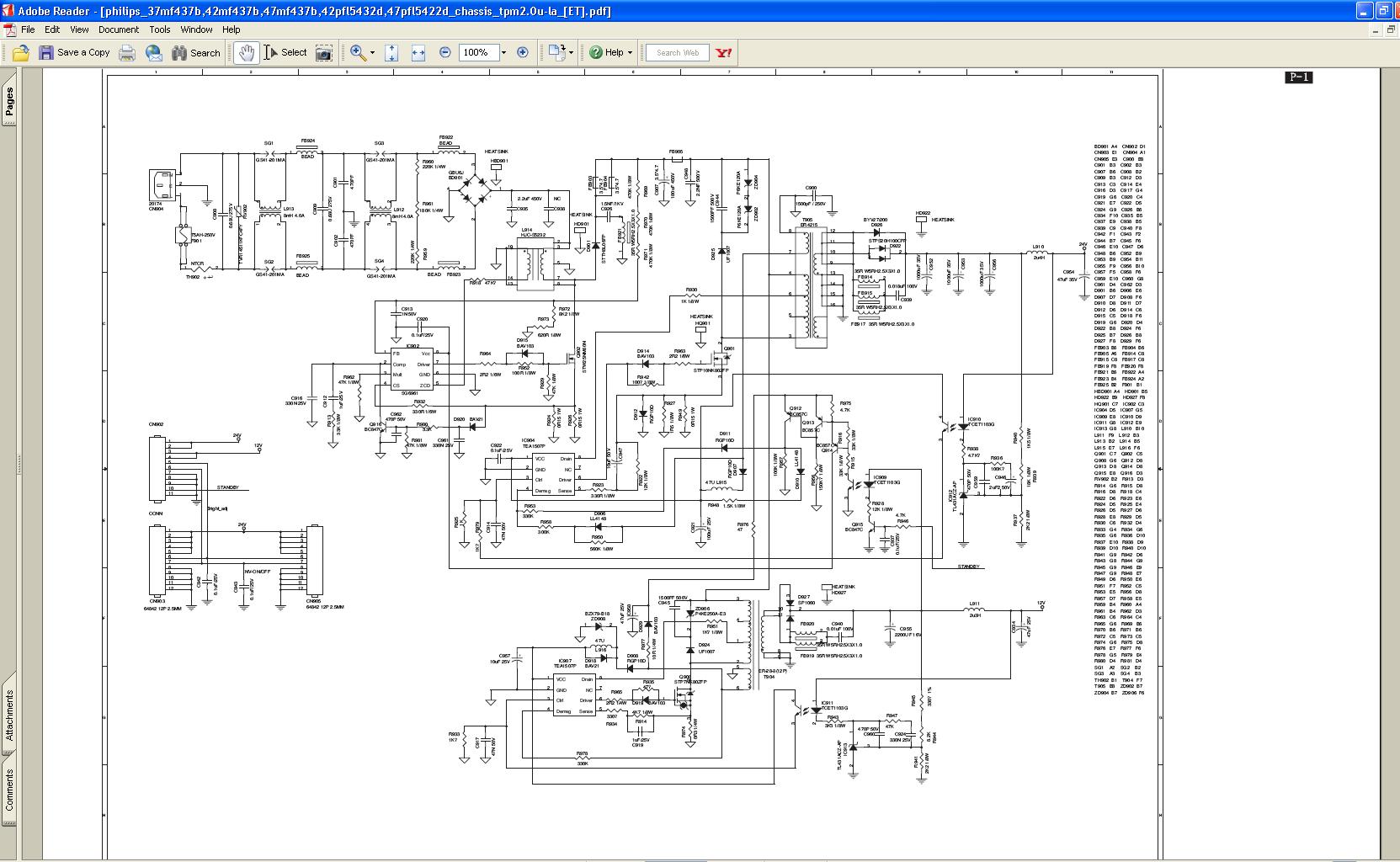Viewport: 1400px width, 862px height.
Task: Click the round minus Zoom Out button
Action: tap(445, 52)
